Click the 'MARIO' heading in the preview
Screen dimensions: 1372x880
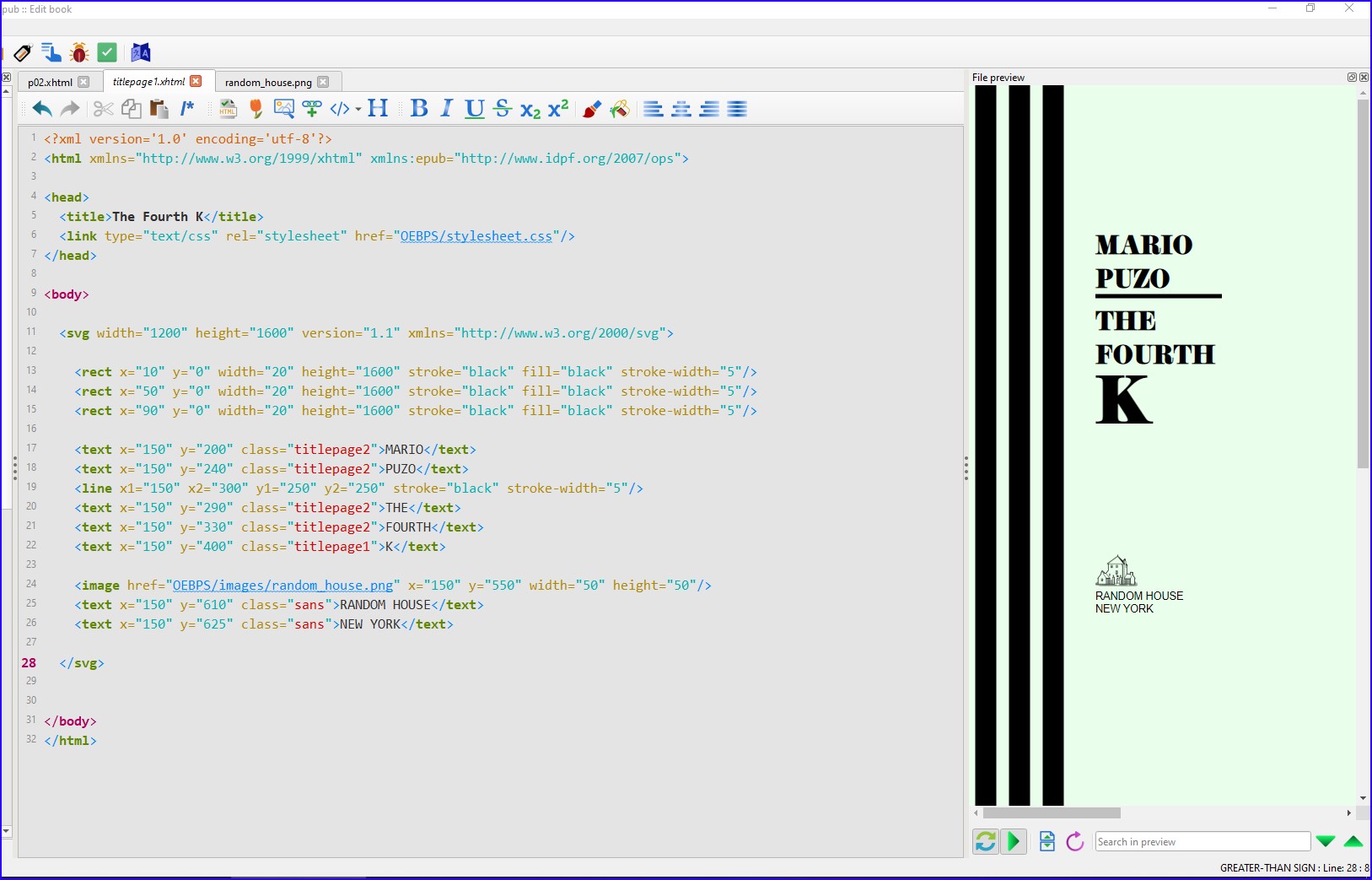(1144, 245)
